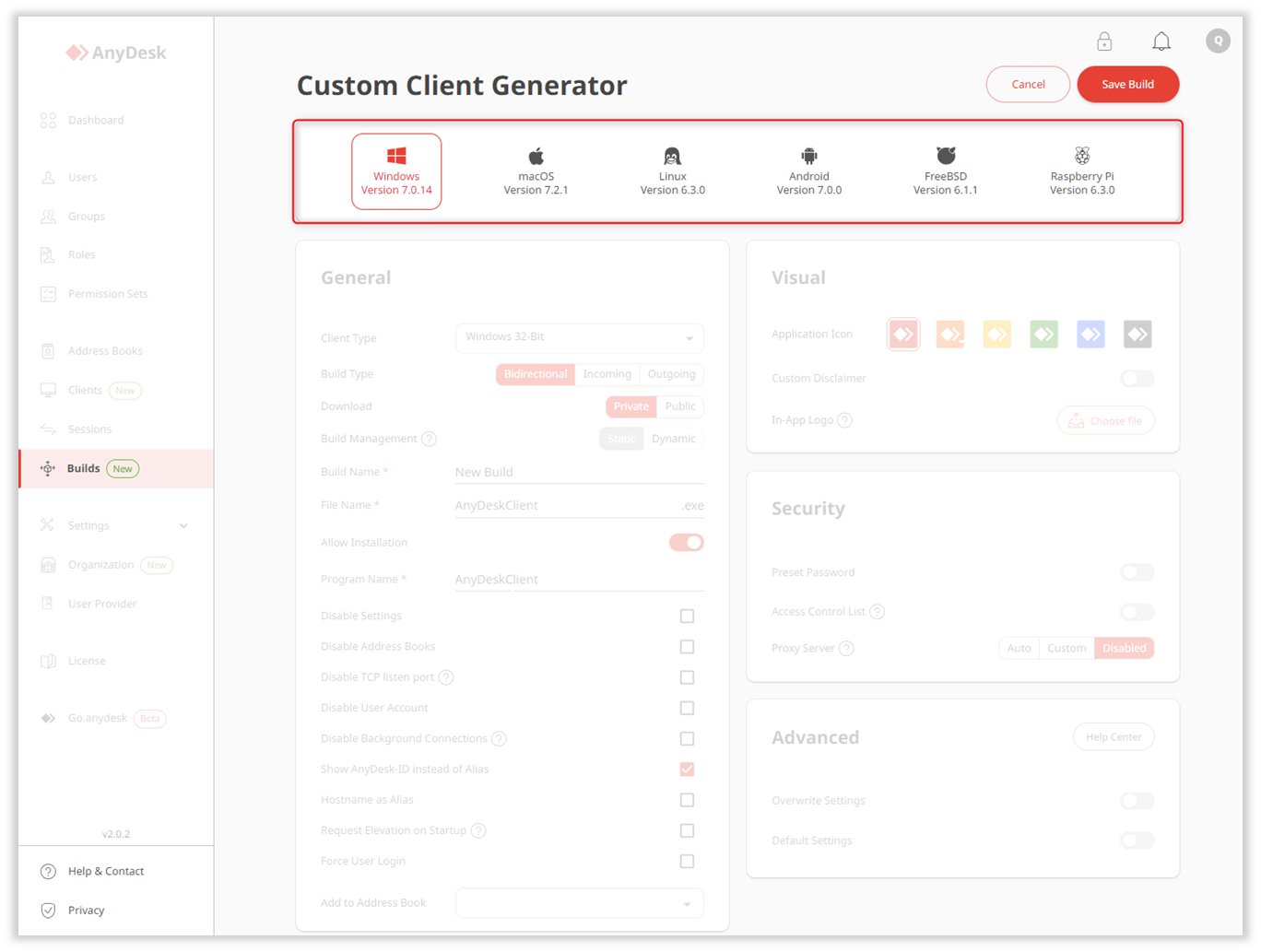Set Download to Public
This screenshot has width=1261, height=952.
pos(680,406)
